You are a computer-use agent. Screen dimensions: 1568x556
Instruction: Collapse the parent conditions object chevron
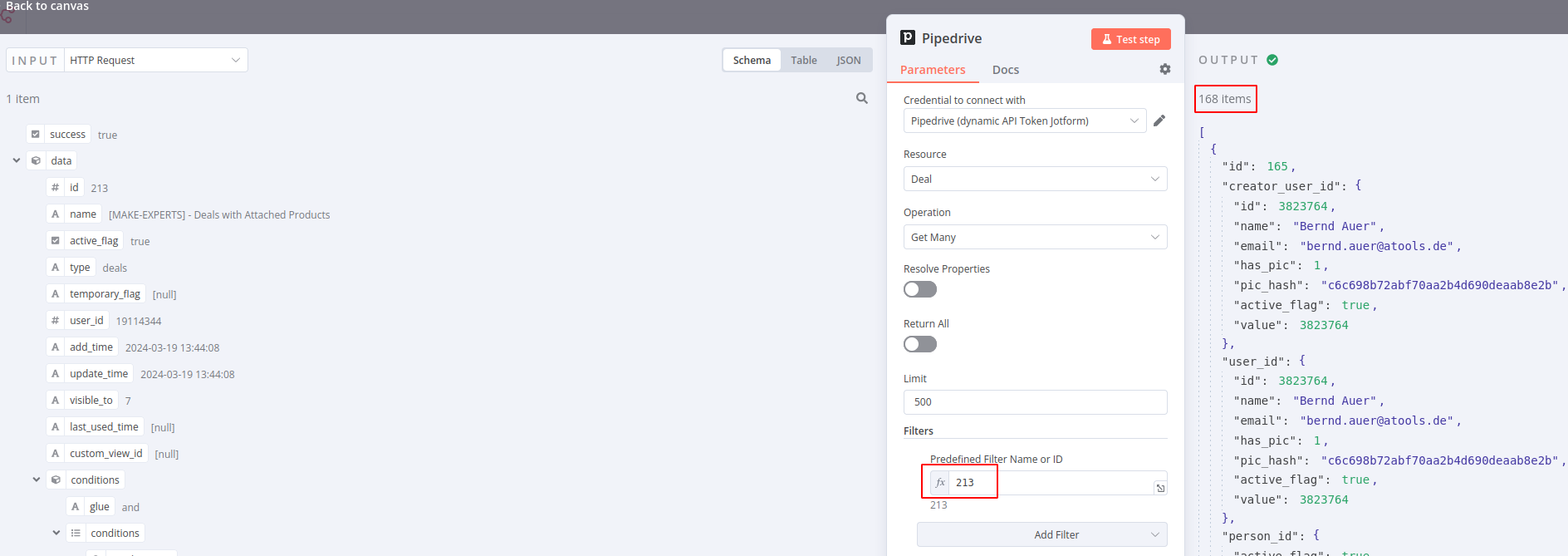(x=37, y=480)
